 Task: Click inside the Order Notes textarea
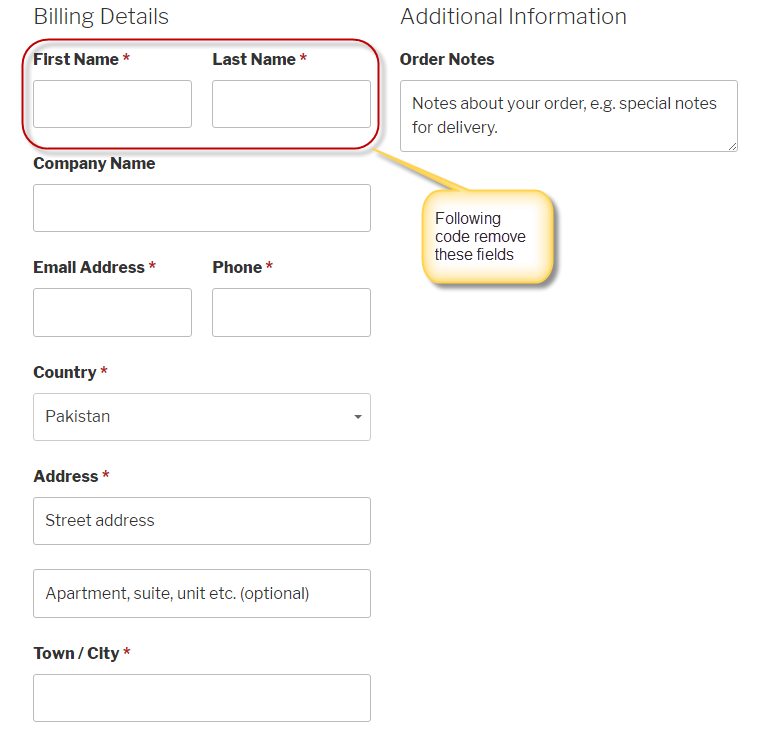click(568, 116)
